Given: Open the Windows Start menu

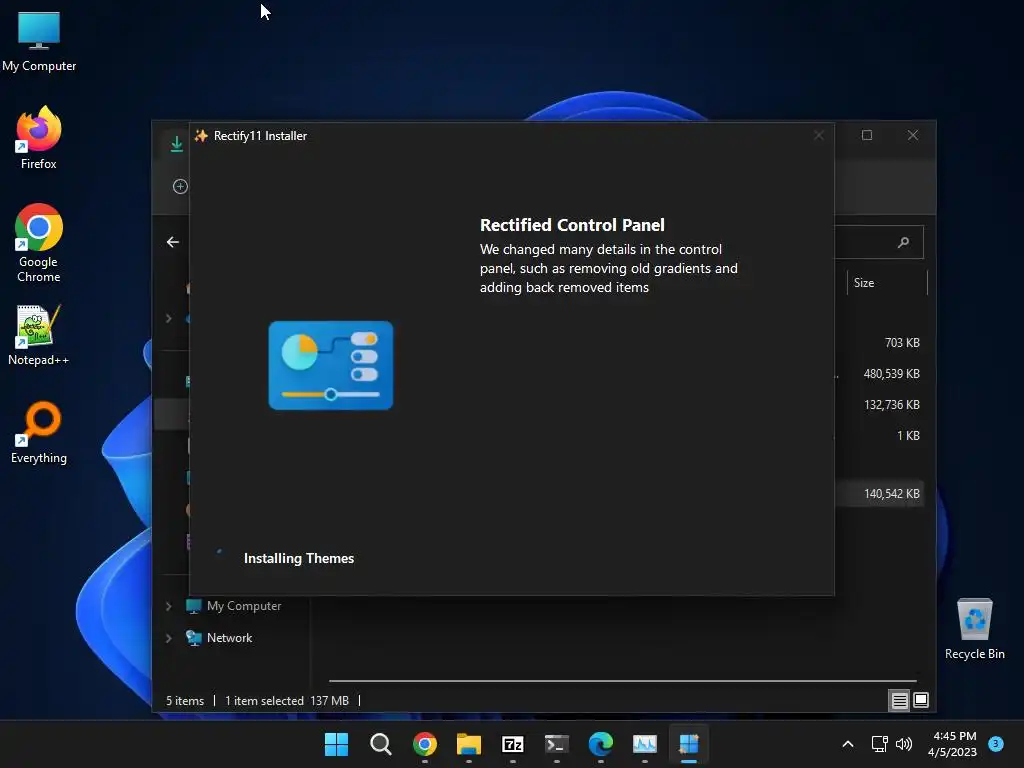Looking at the screenshot, I should tap(336, 744).
